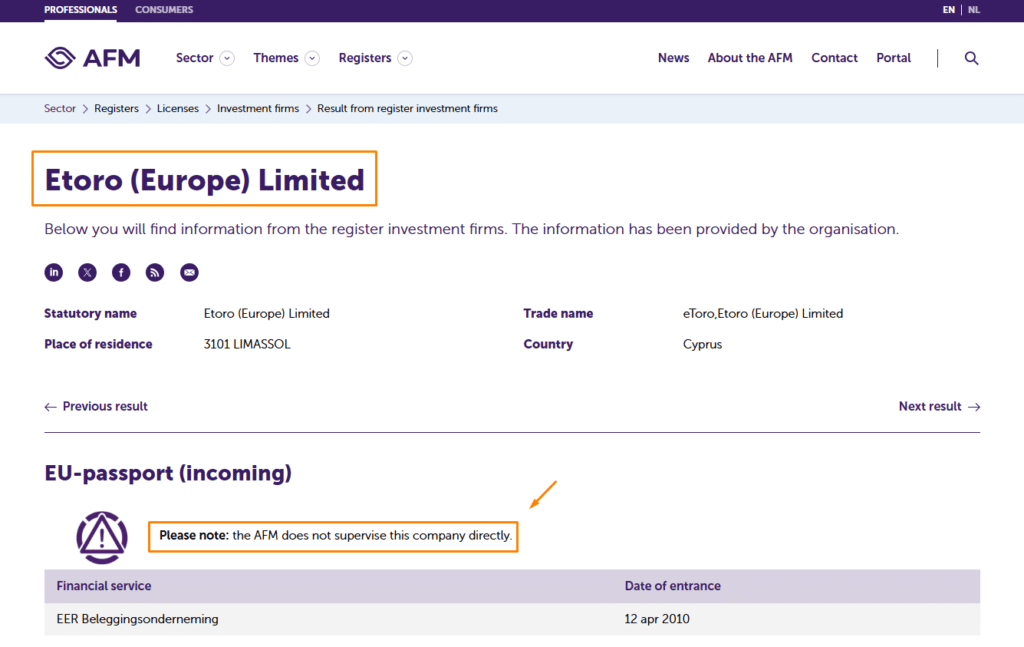Expand the Themes dropdown menu

tap(286, 58)
